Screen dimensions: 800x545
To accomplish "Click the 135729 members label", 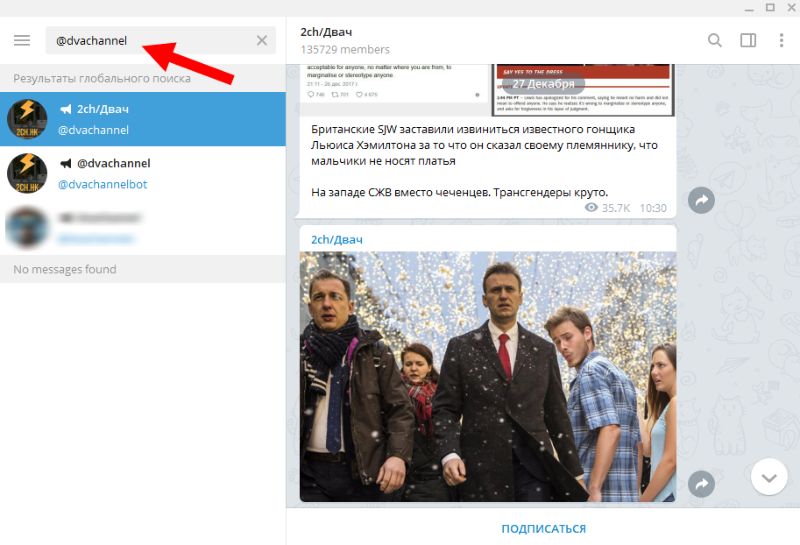I will [x=345, y=49].
